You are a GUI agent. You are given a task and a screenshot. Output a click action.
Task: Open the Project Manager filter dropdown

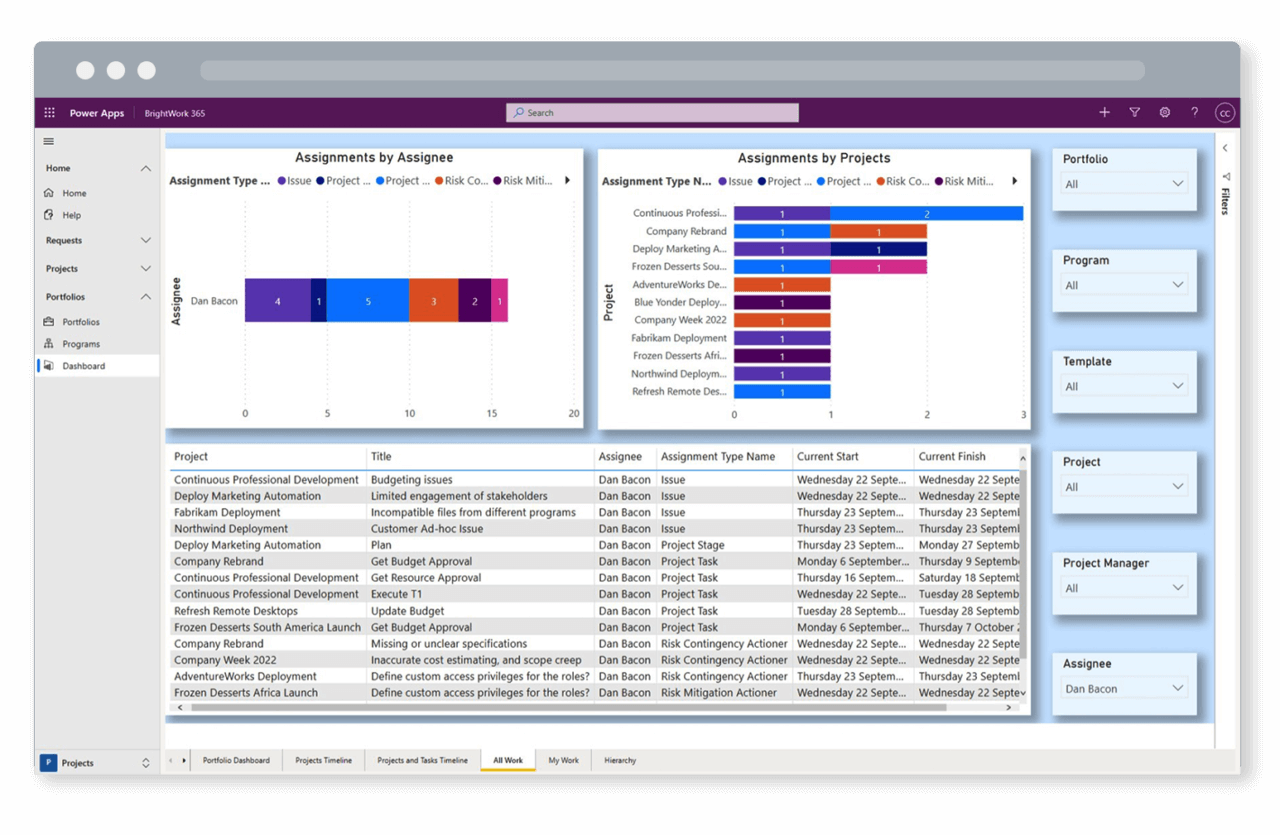pyautogui.click(x=1124, y=586)
